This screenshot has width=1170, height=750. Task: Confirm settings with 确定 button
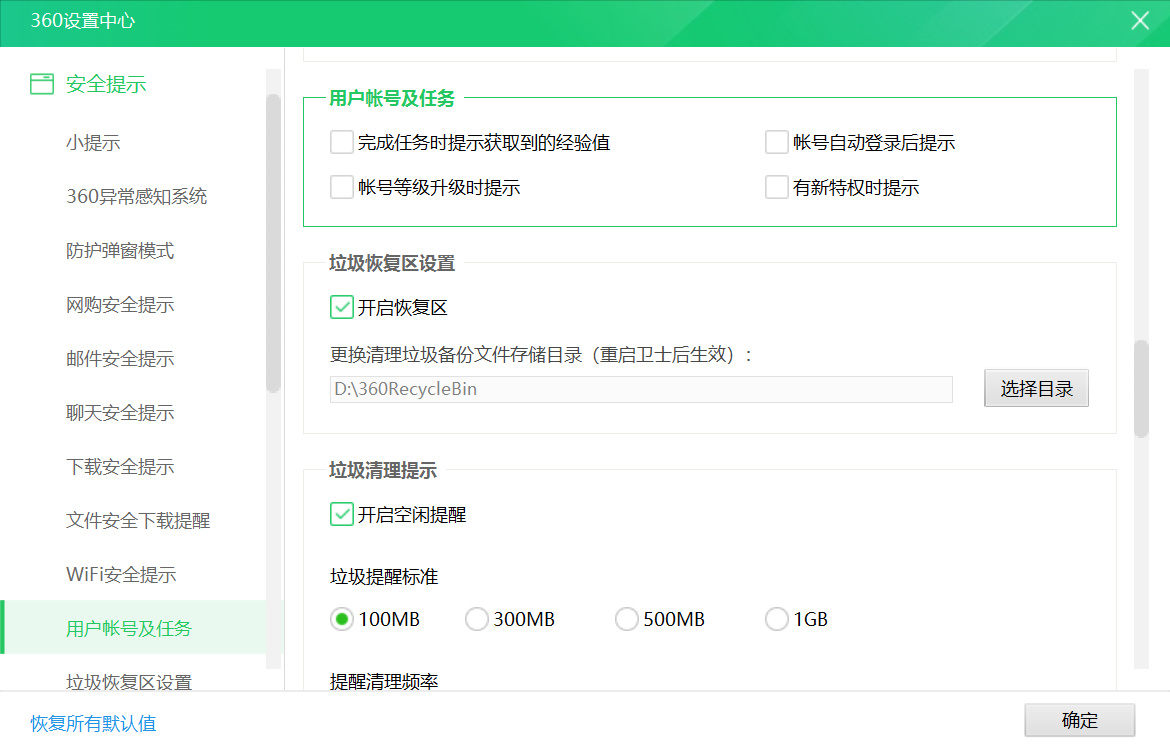click(x=1080, y=720)
